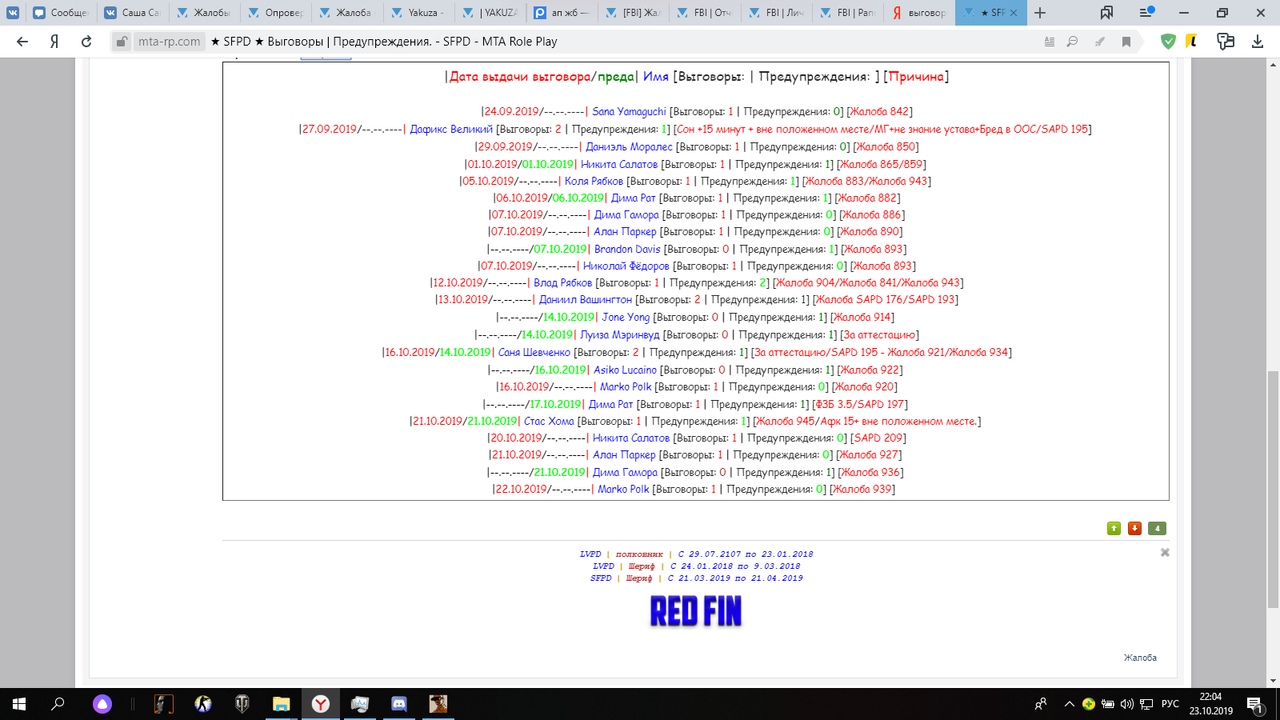Viewport: 1280px width, 720px height.
Task: Open the password manager key icon
Action: [1225, 42]
